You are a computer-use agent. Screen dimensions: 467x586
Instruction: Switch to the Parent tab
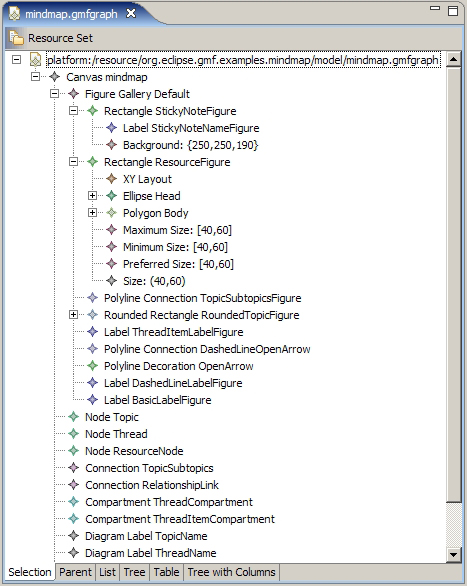coord(75,572)
